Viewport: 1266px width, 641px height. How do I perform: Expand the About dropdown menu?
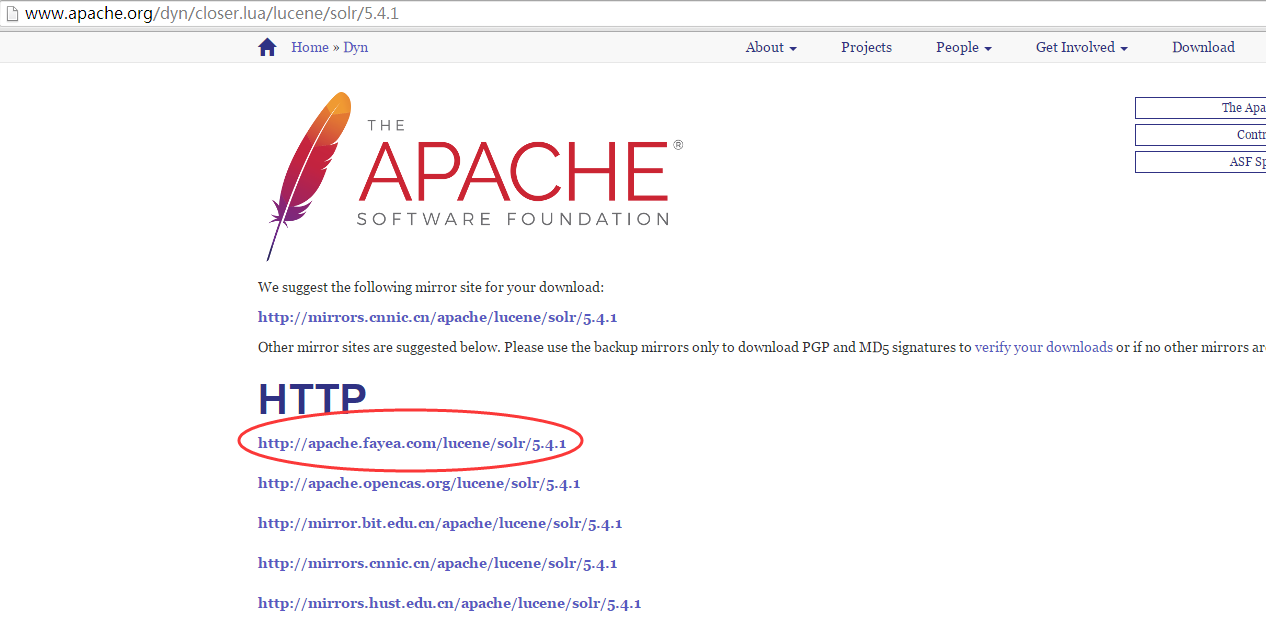771,47
